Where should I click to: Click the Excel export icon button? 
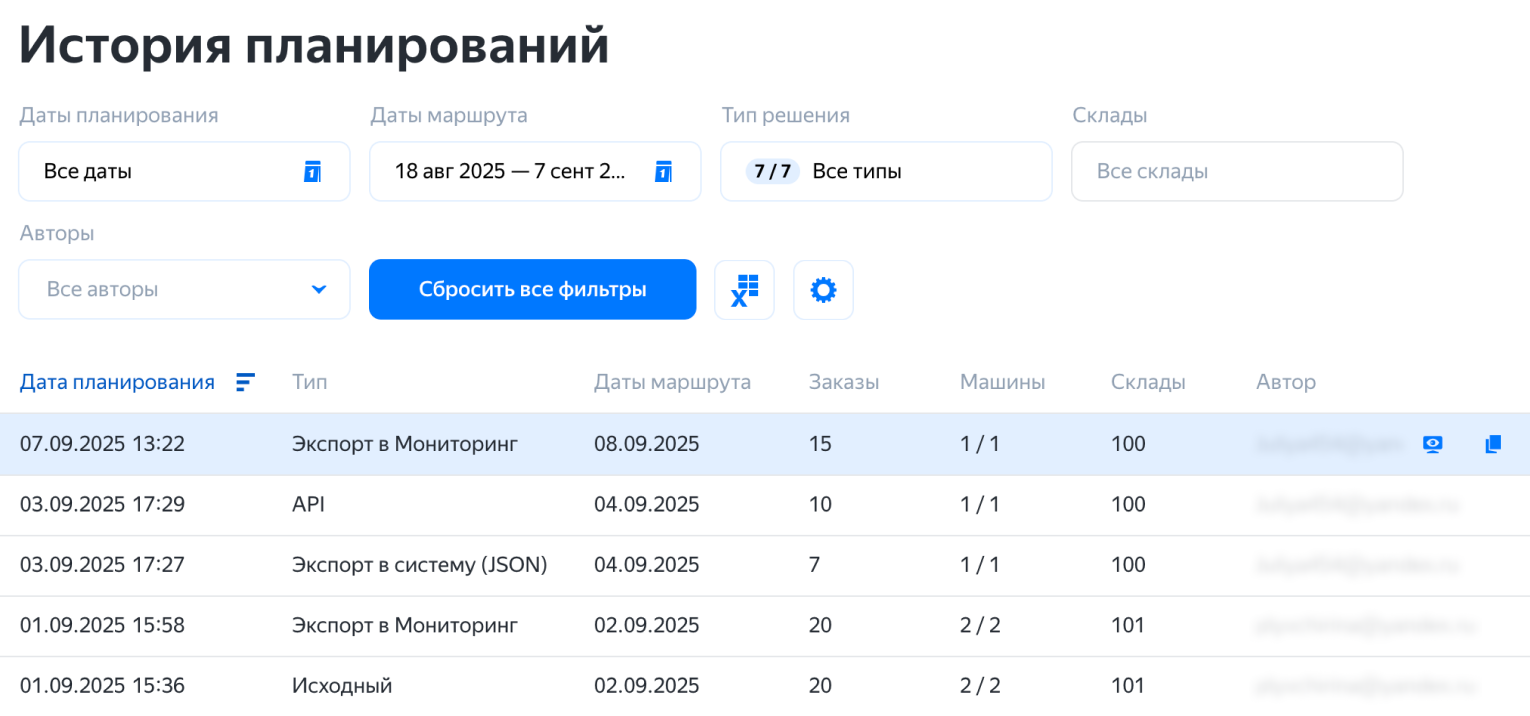pos(744,290)
